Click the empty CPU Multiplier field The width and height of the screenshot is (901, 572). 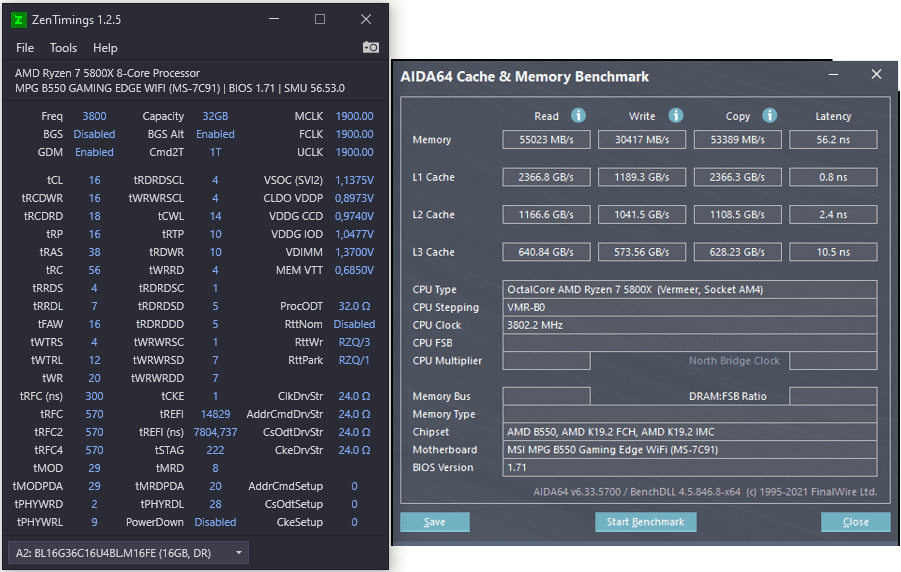click(546, 361)
